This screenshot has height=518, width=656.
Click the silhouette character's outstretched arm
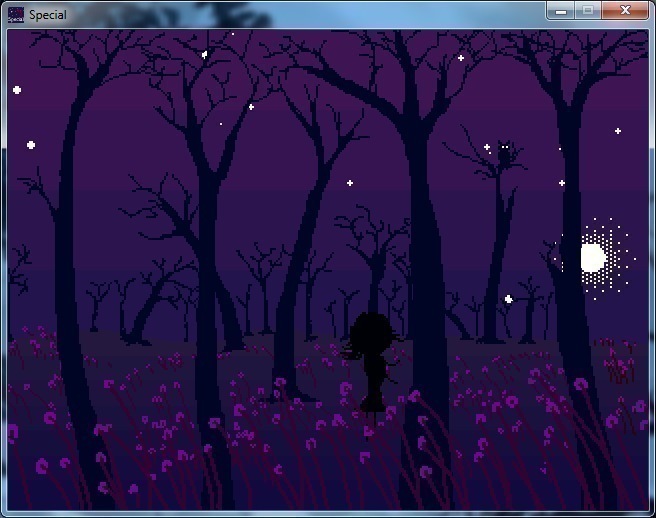point(351,352)
